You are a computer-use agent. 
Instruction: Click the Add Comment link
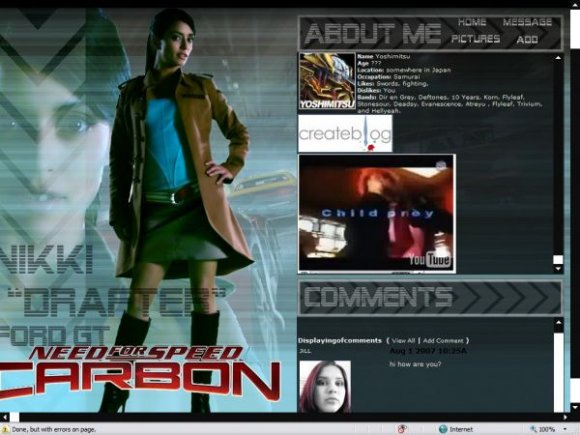click(x=443, y=341)
